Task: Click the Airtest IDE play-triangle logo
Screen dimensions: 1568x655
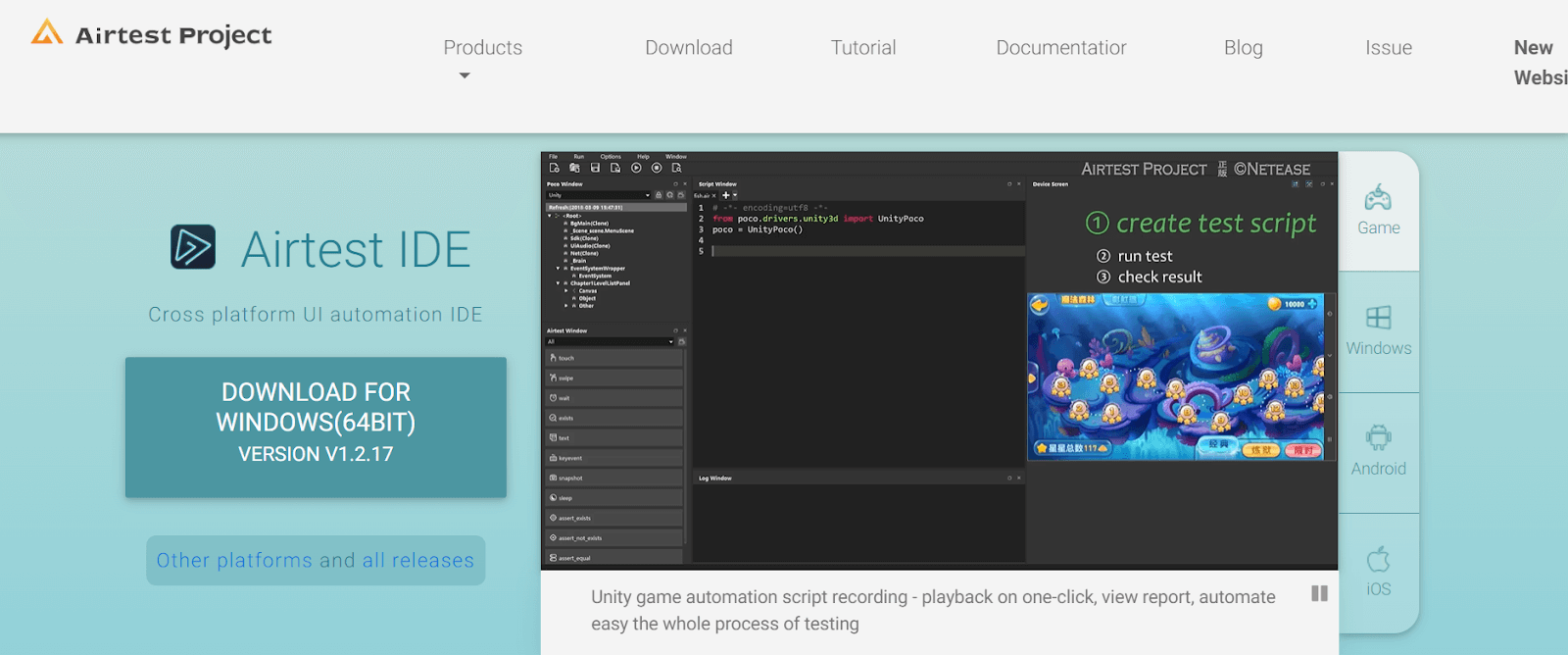Action: point(193,247)
